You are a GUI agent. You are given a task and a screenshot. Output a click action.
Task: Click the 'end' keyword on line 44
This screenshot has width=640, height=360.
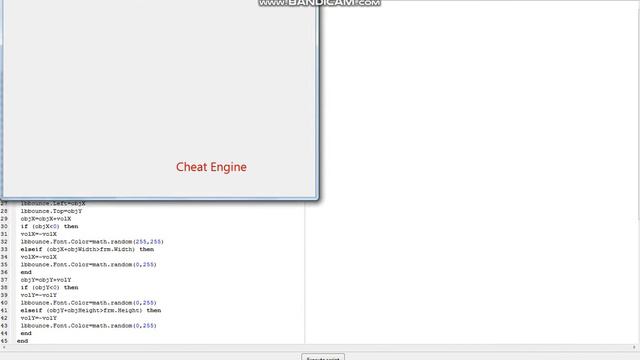26,333
